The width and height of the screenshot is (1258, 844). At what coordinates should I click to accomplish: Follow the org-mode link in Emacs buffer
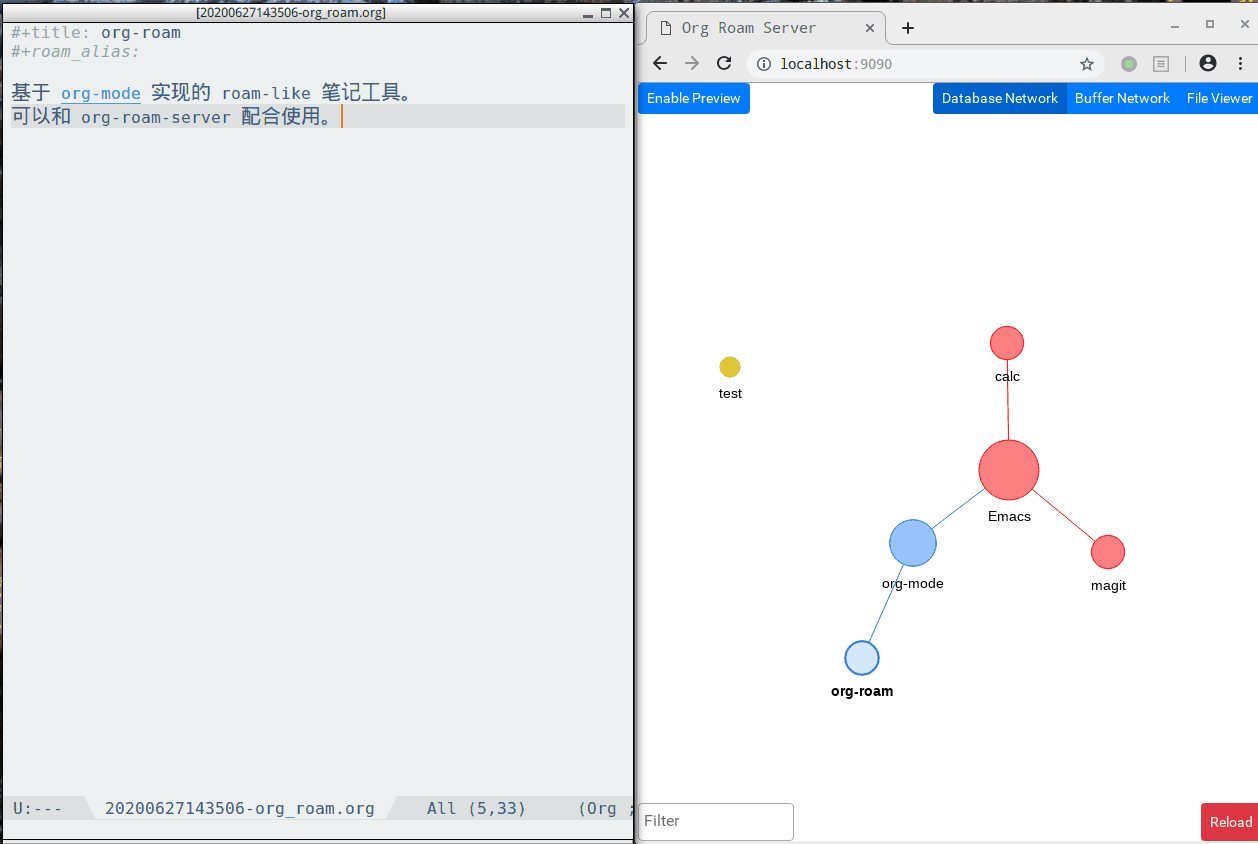pyautogui.click(x=101, y=94)
